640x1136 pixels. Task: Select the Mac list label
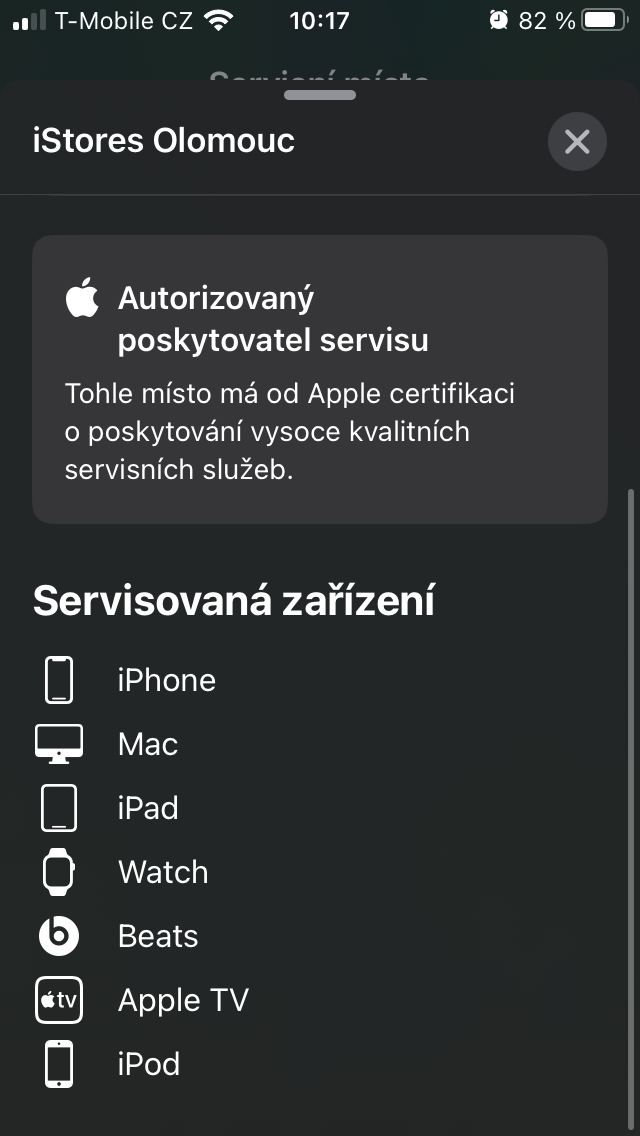(148, 744)
